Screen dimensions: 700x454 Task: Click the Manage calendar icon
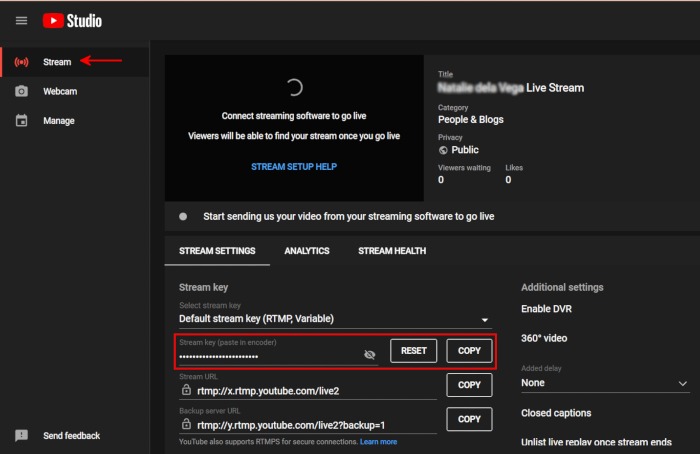click(22, 121)
